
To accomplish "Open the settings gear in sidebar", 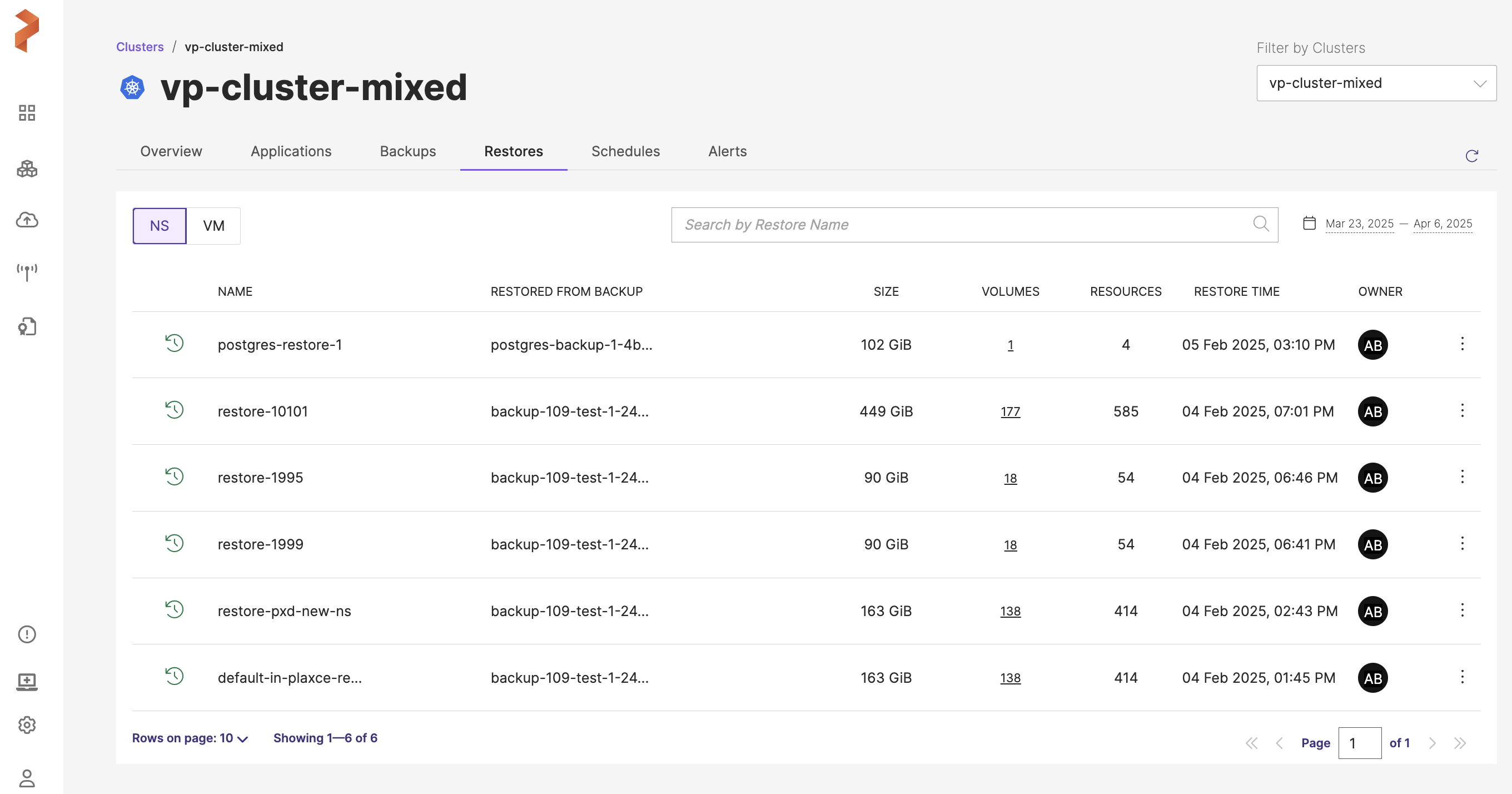I will [x=27, y=725].
